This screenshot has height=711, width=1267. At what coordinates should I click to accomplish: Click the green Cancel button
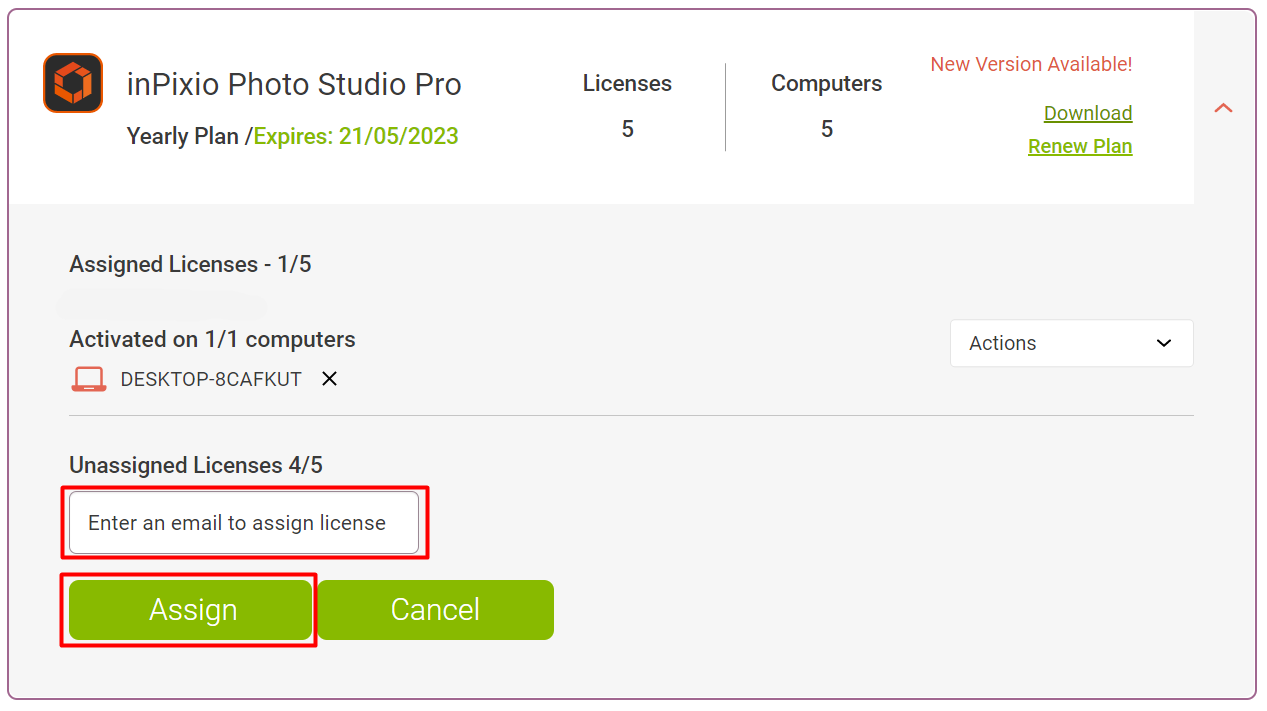(x=436, y=609)
